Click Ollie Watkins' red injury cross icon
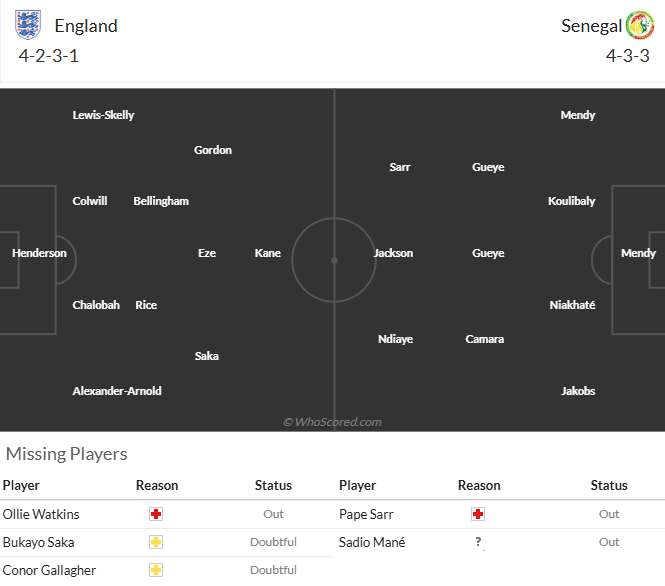 156,514
